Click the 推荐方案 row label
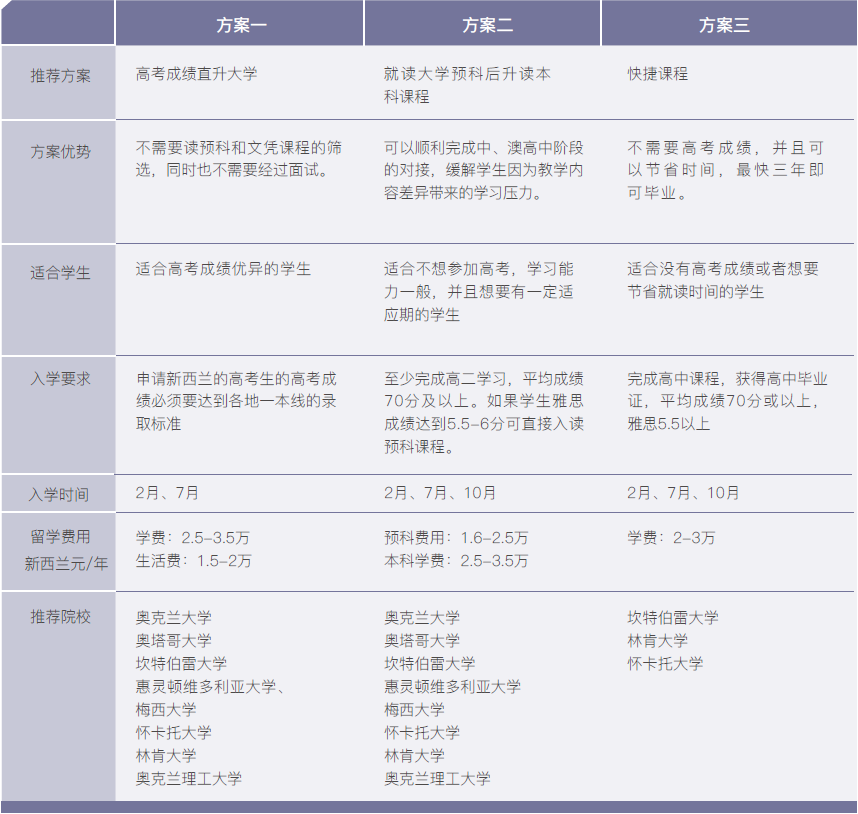 pos(60,75)
